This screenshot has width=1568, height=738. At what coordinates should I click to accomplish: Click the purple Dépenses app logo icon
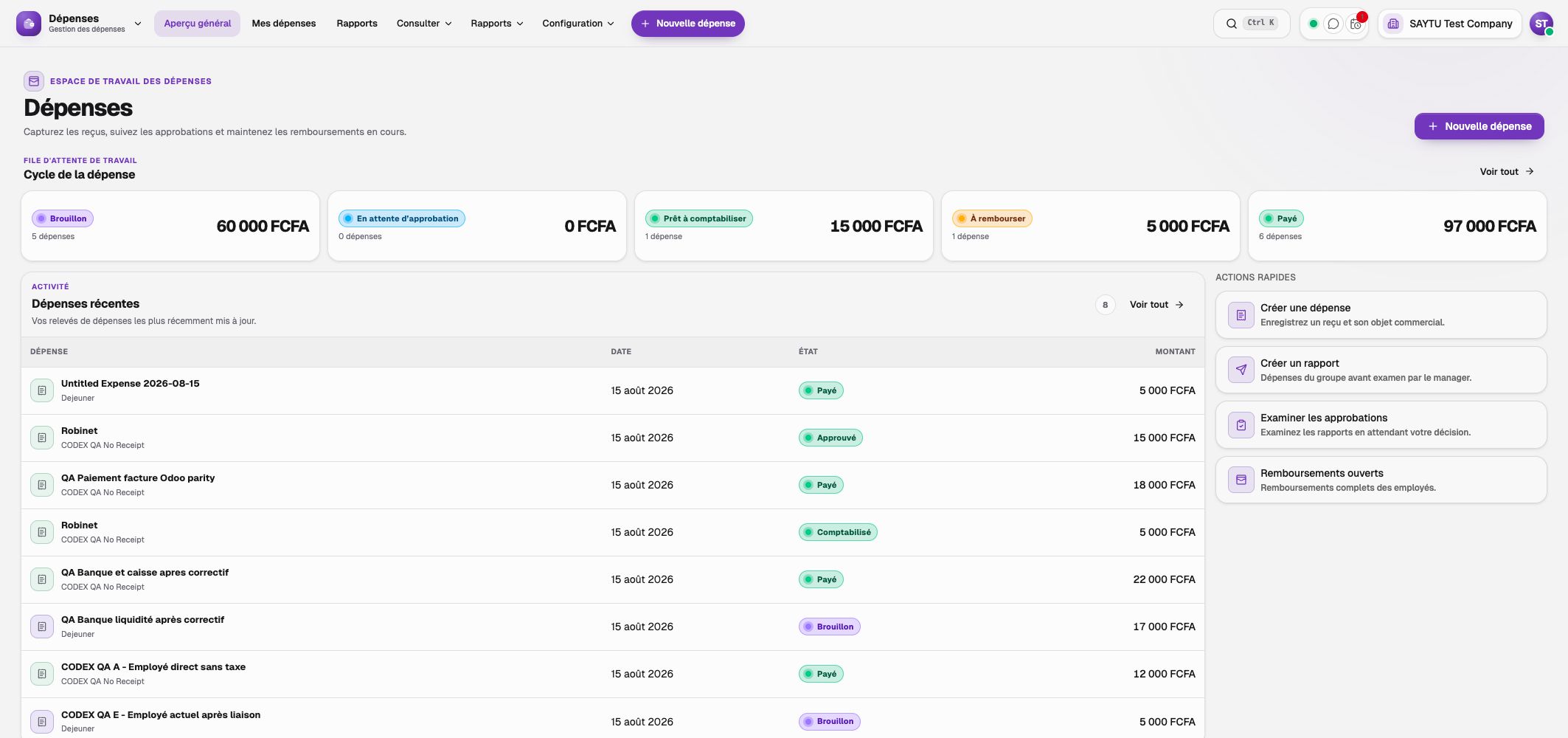coord(29,24)
